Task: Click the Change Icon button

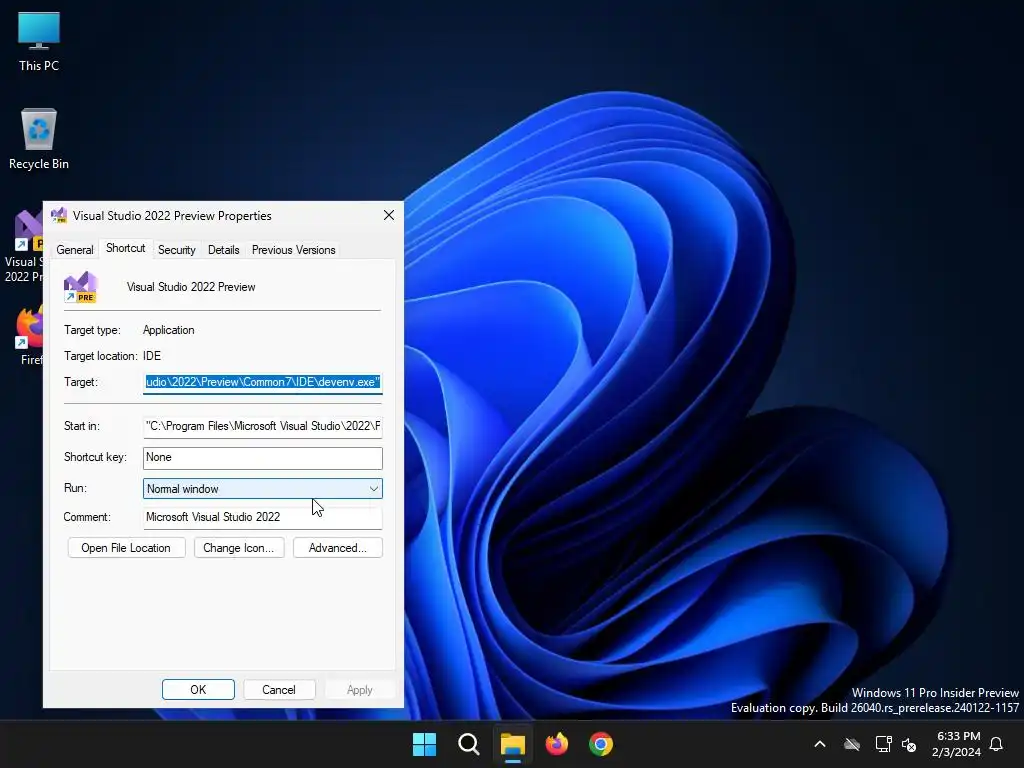Action: 238,548
